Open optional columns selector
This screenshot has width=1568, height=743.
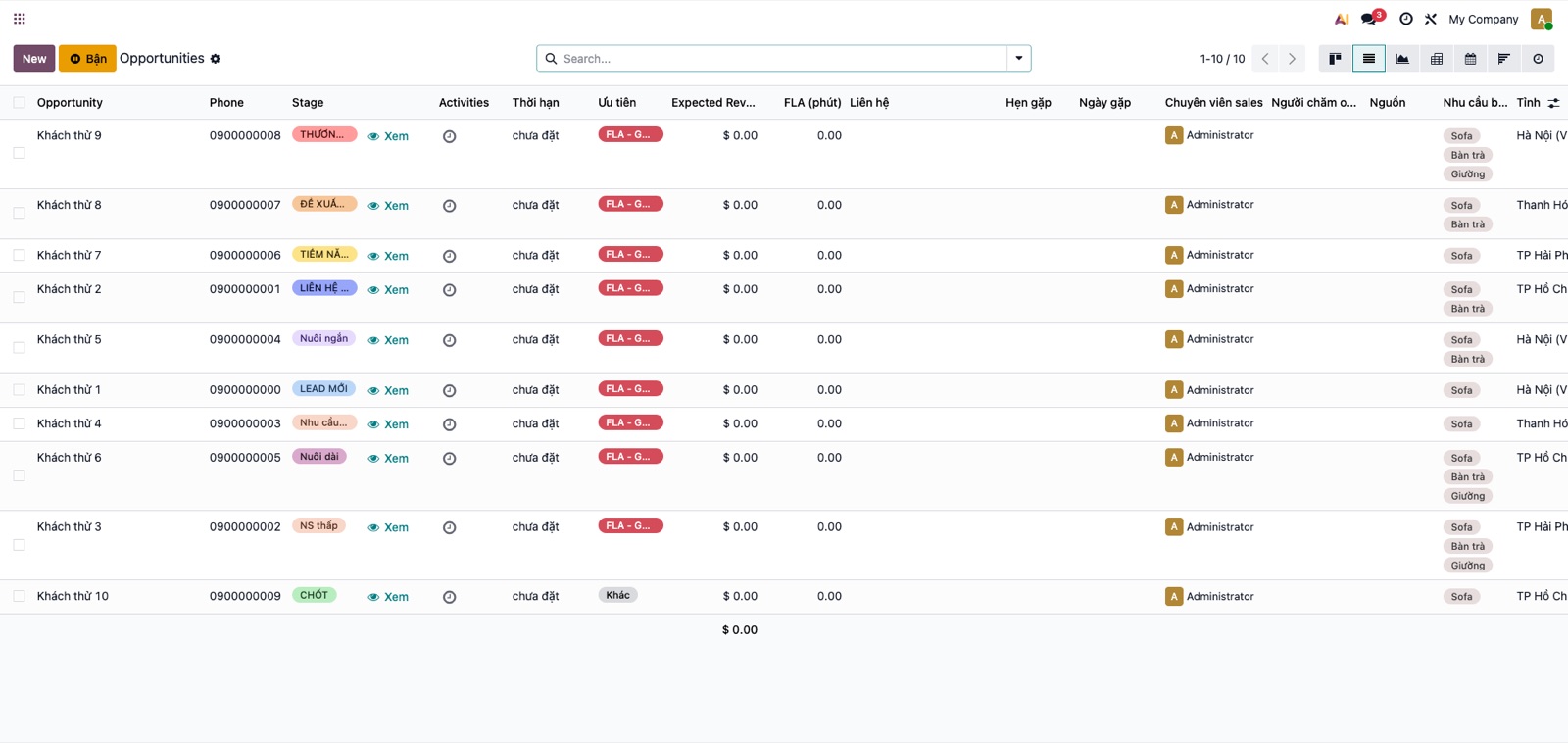(x=1553, y=103)
